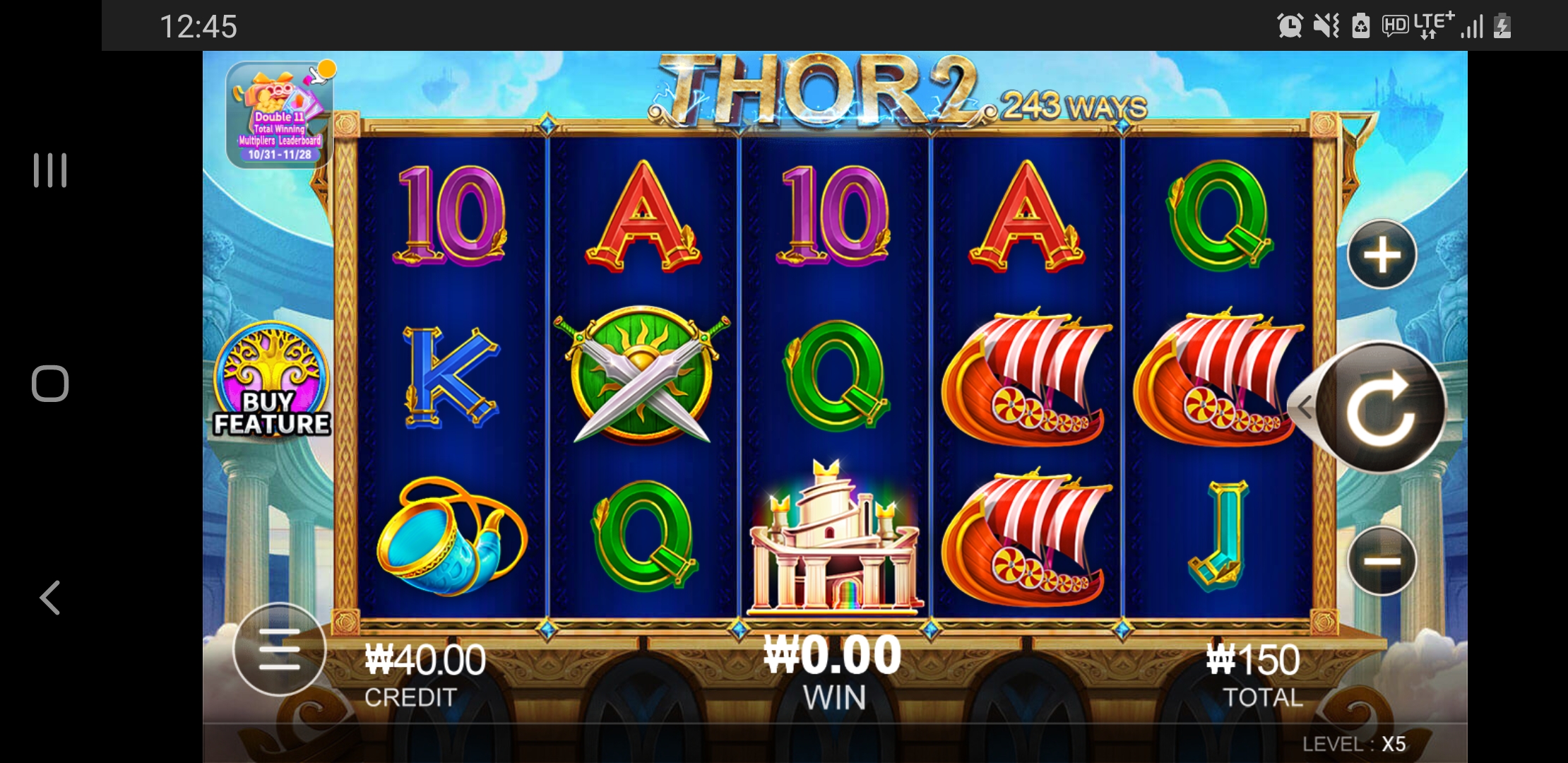This screenshot has height=763, width=1568.
Task: Click the teal J symbol
Action: coord(1219,535)
